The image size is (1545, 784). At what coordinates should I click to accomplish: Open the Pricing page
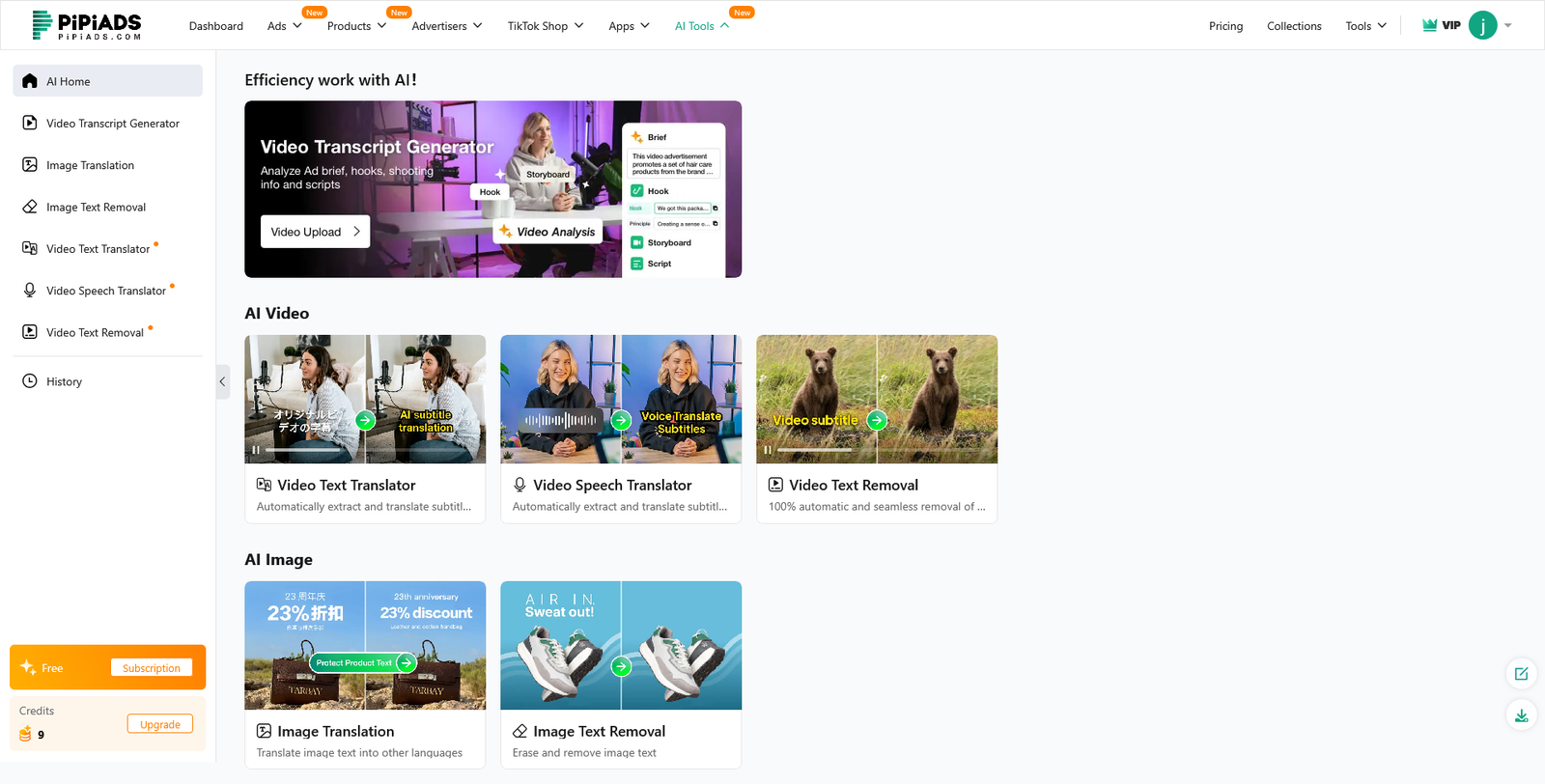pos(1225,26)
